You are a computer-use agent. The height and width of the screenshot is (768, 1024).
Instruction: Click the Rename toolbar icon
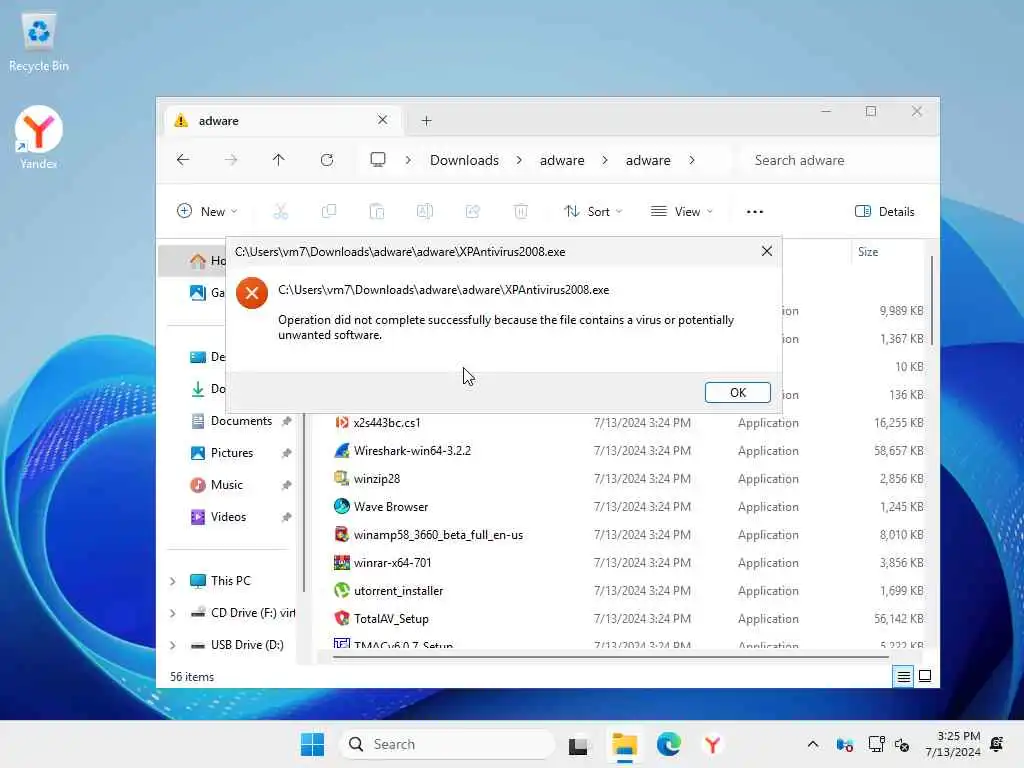click(x=424, y=211)
